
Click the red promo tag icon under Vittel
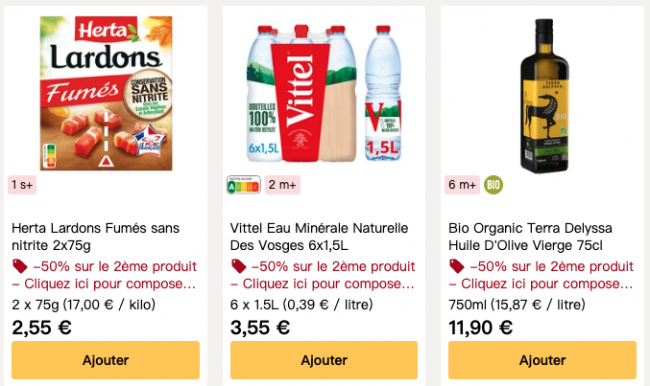click(x=238, y=266)
